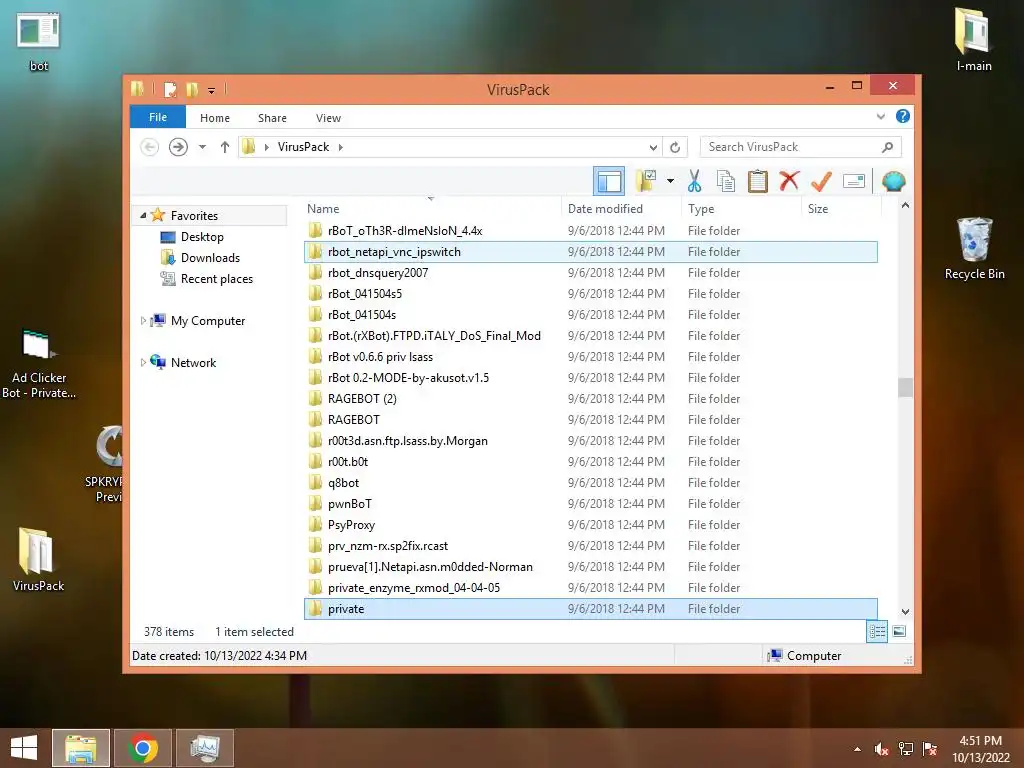
Task: Click the file list vertical scrollbar thumb
Action: (x=905, y=387)
